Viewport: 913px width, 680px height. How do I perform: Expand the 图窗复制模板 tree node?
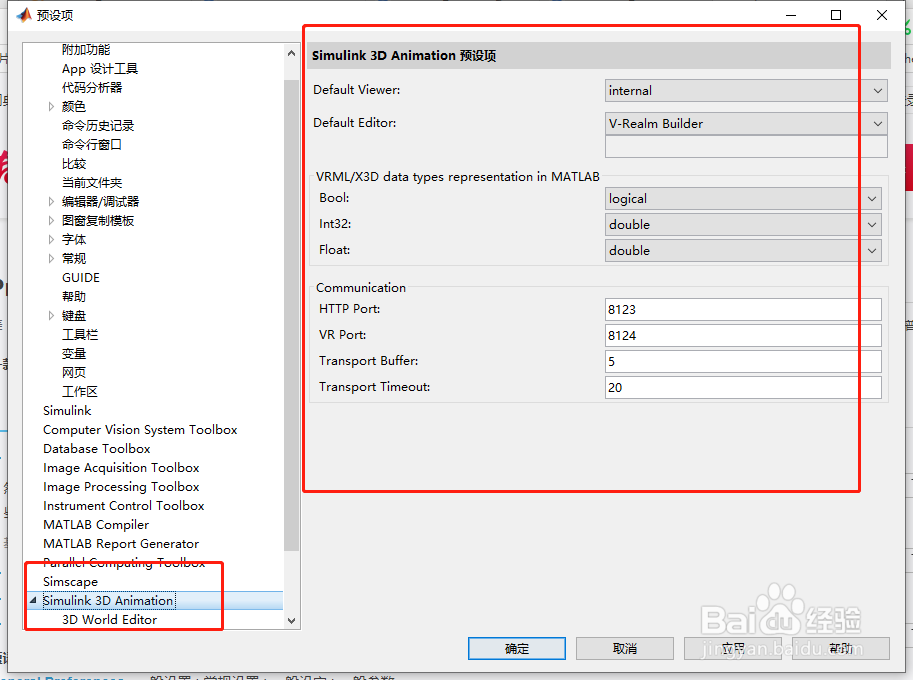[x=51, y=221]
